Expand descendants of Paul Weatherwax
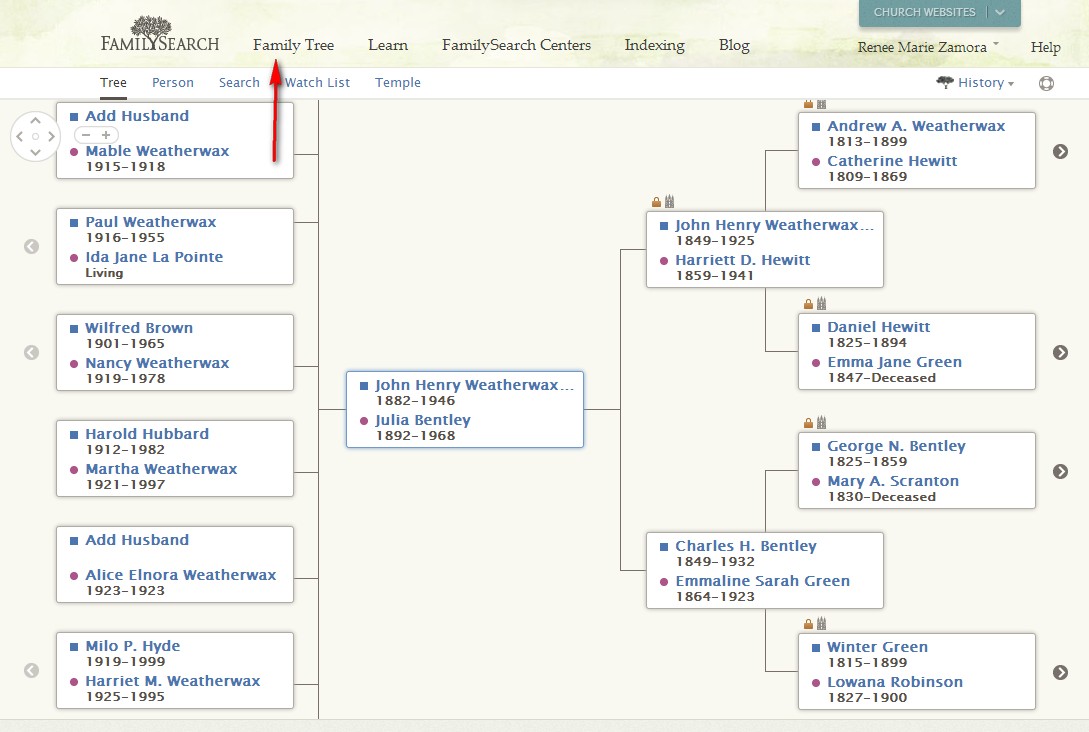This screenshot has width=1089, height=732. 31,247
